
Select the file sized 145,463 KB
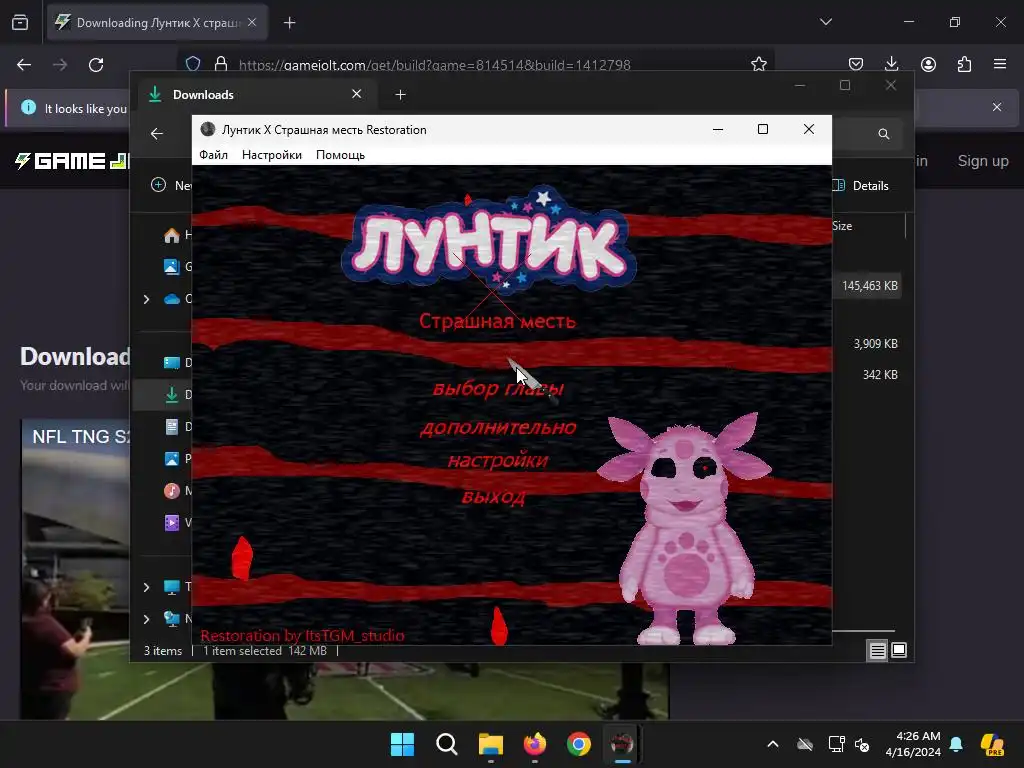point(869,286)
